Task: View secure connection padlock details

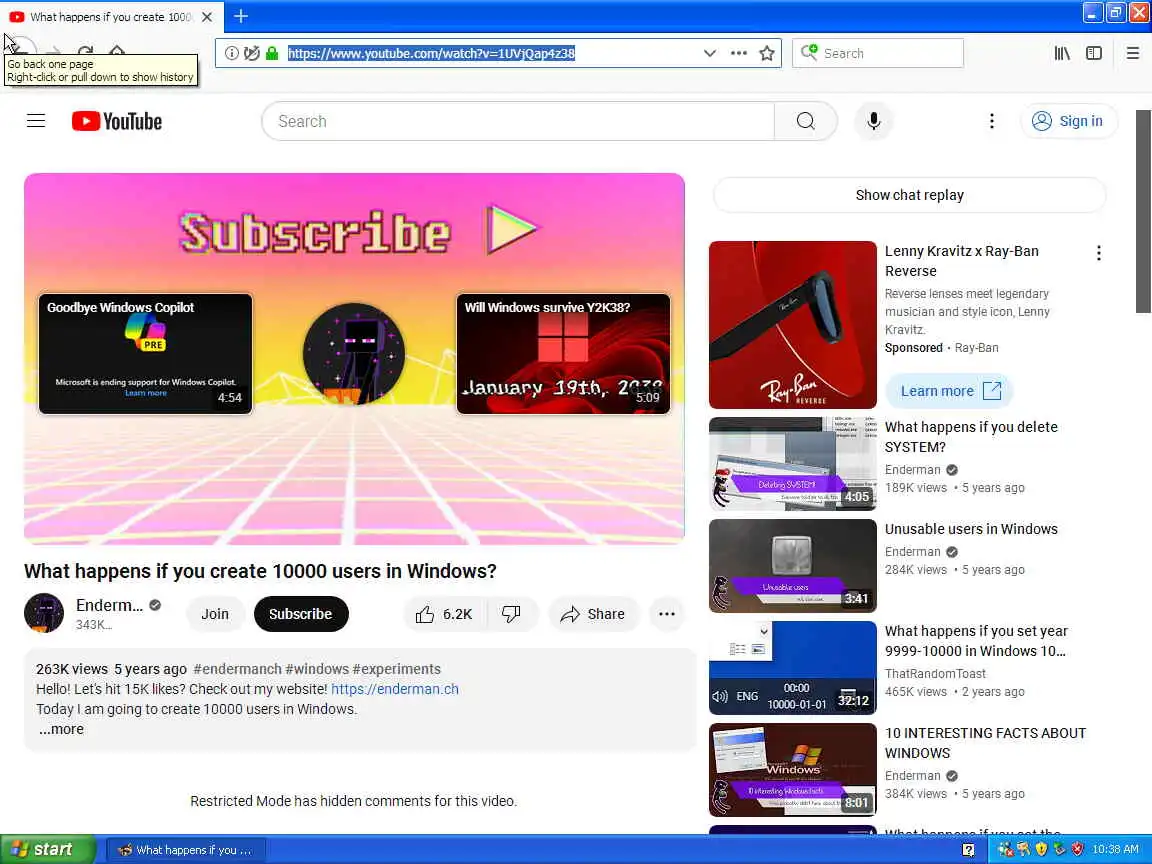Action: 272,53
